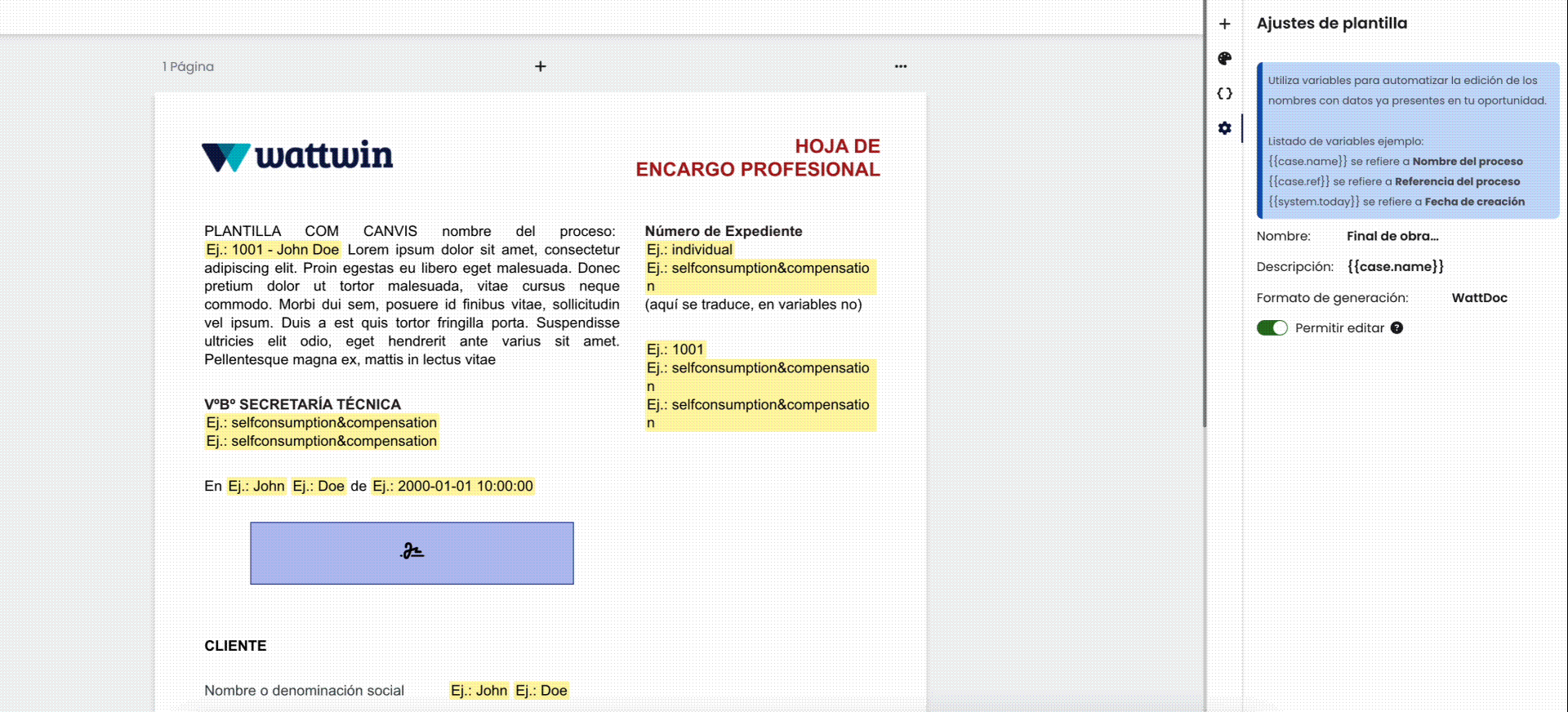Open the palette design icon
The height and width of the screenshot is (712, 1568).
tap(1224, 58)
